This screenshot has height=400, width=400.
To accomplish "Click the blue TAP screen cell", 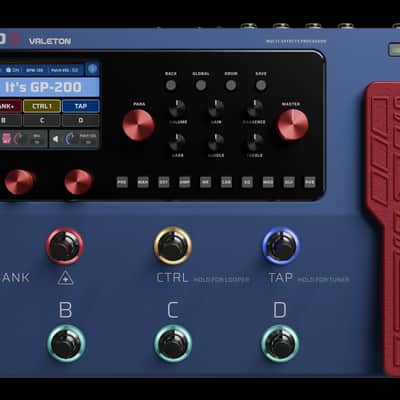I will point(81,106).
